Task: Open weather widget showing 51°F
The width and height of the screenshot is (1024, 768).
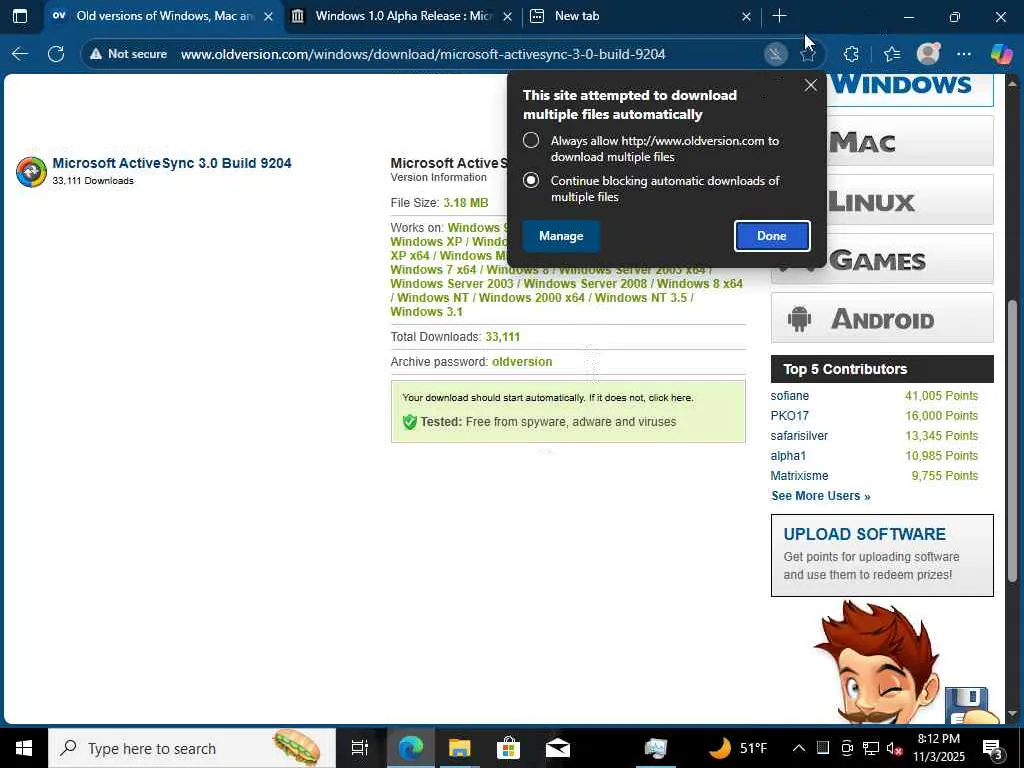Action: pyautogui.click(x=738, y=748)
